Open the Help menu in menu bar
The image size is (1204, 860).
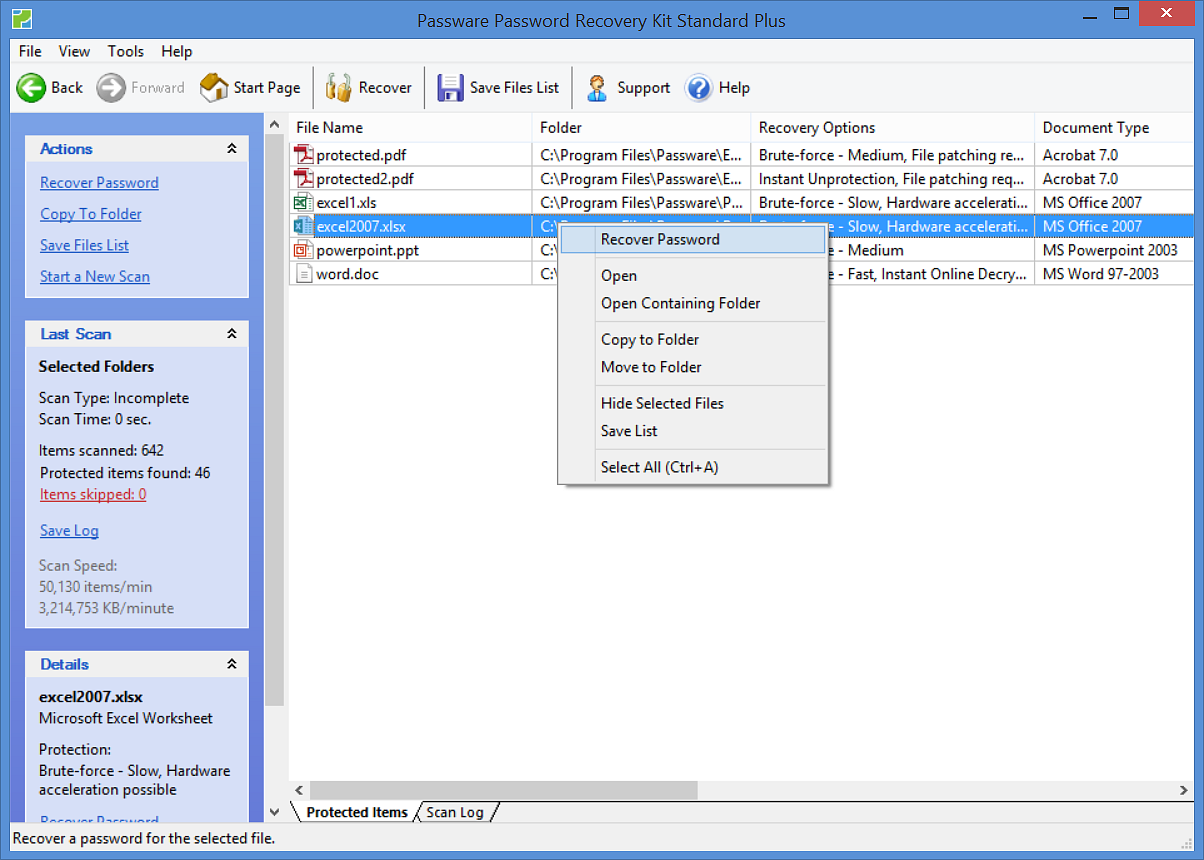coord(177,51)
